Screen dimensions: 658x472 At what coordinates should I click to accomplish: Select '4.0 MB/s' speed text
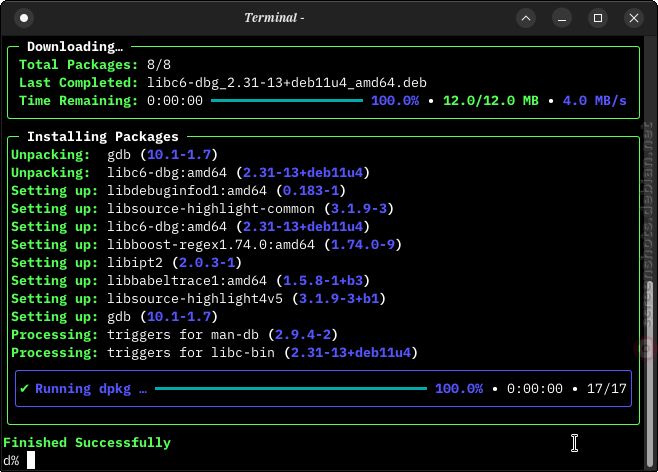point(594,101)
